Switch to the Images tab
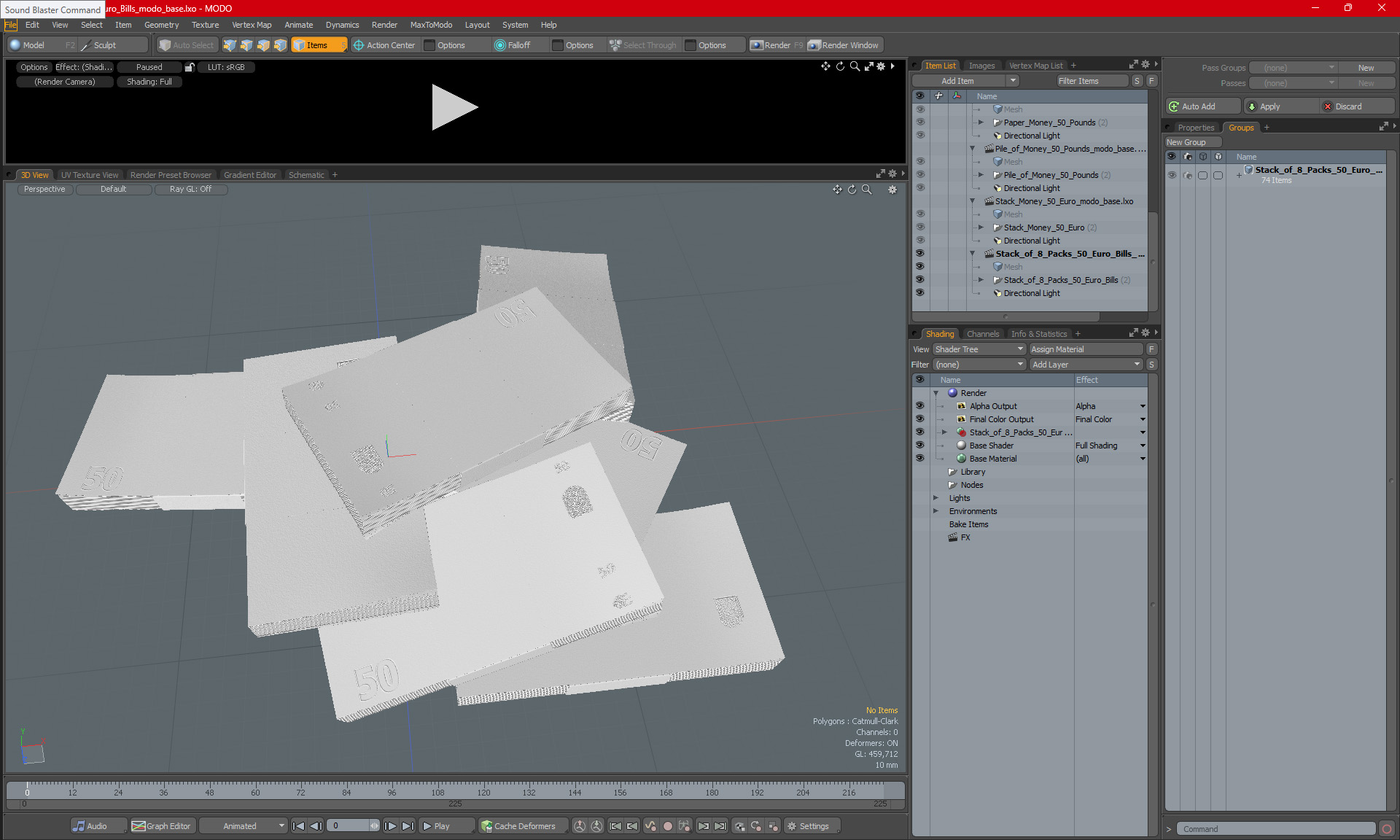 click(x=981, y=66)
